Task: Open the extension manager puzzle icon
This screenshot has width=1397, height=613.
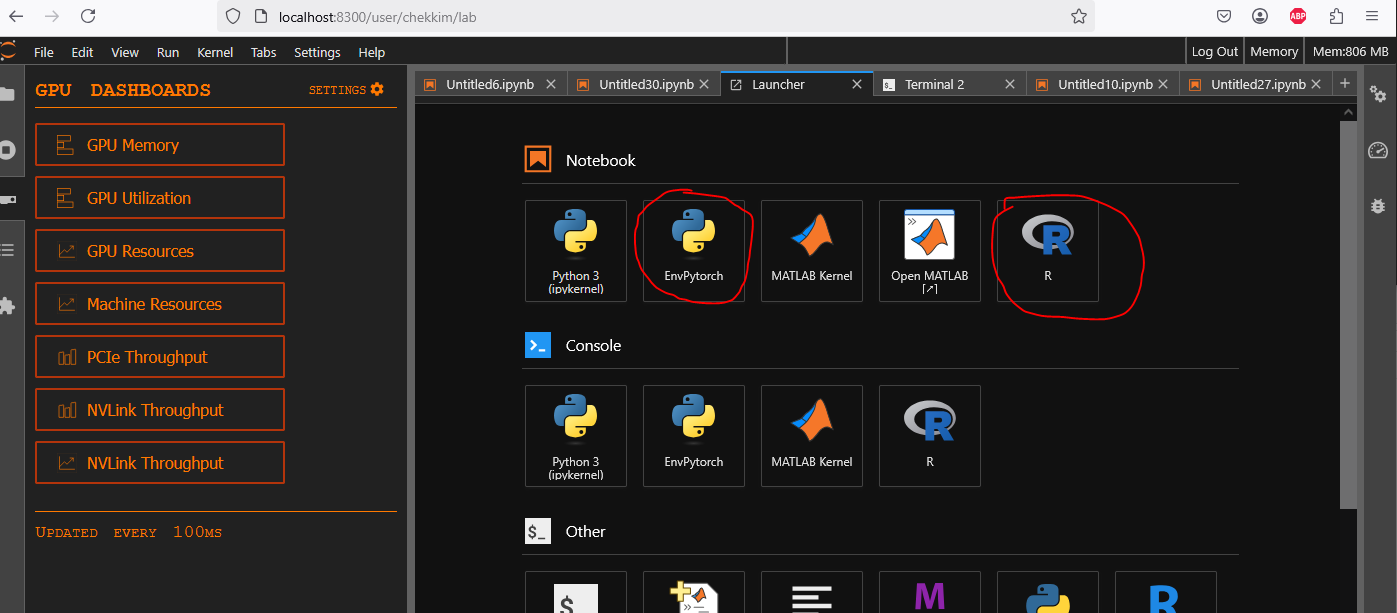Action: tap(7, 306)
